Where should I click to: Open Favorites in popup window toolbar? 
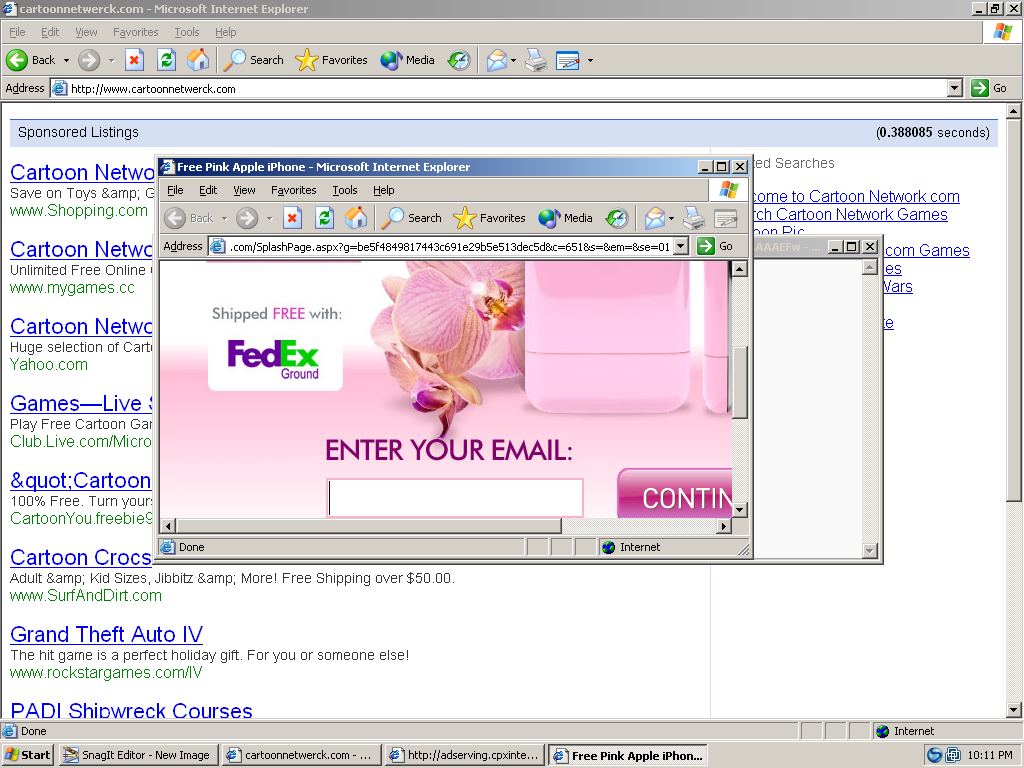489,218
